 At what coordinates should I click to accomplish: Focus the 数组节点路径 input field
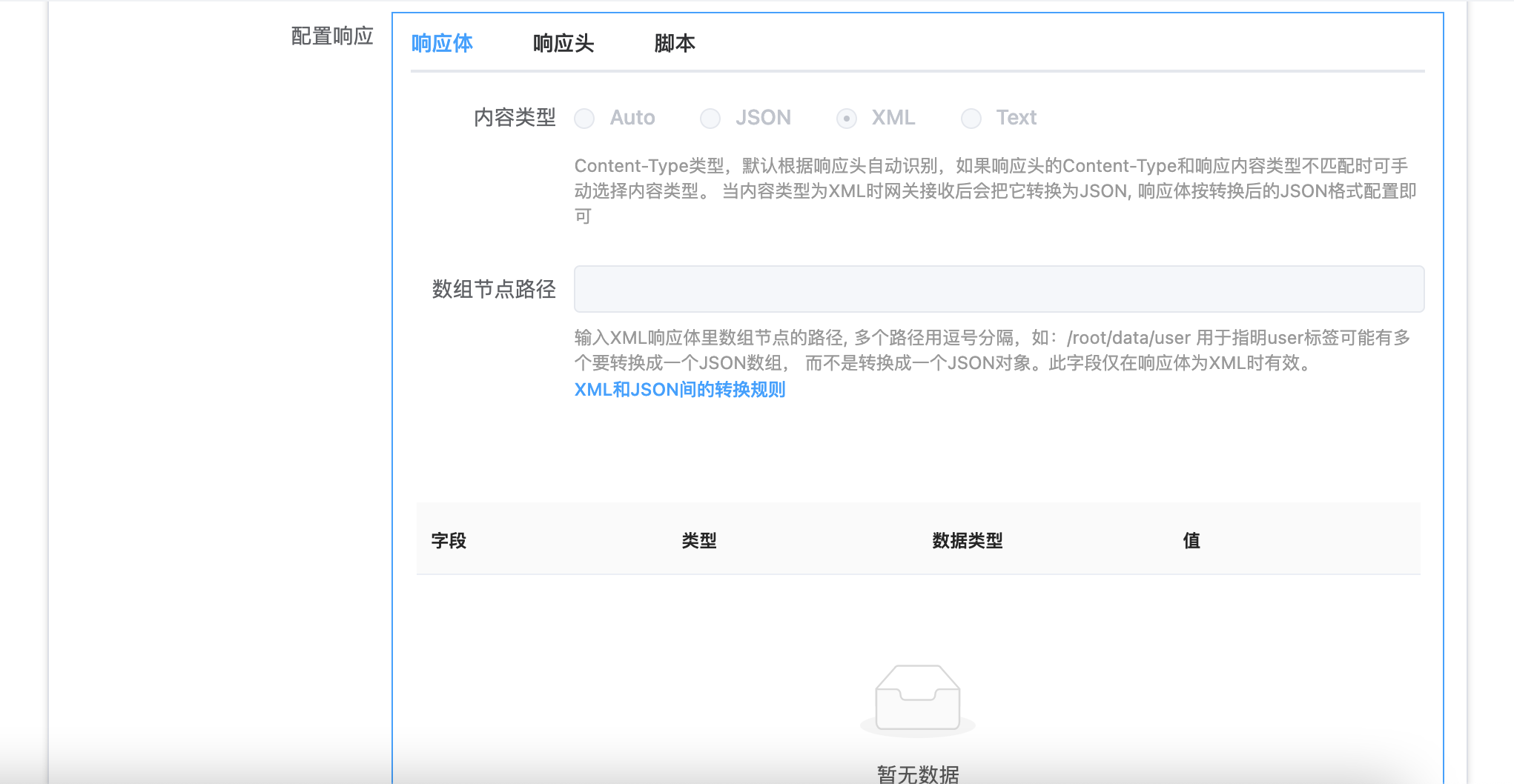tap(999, 289)
